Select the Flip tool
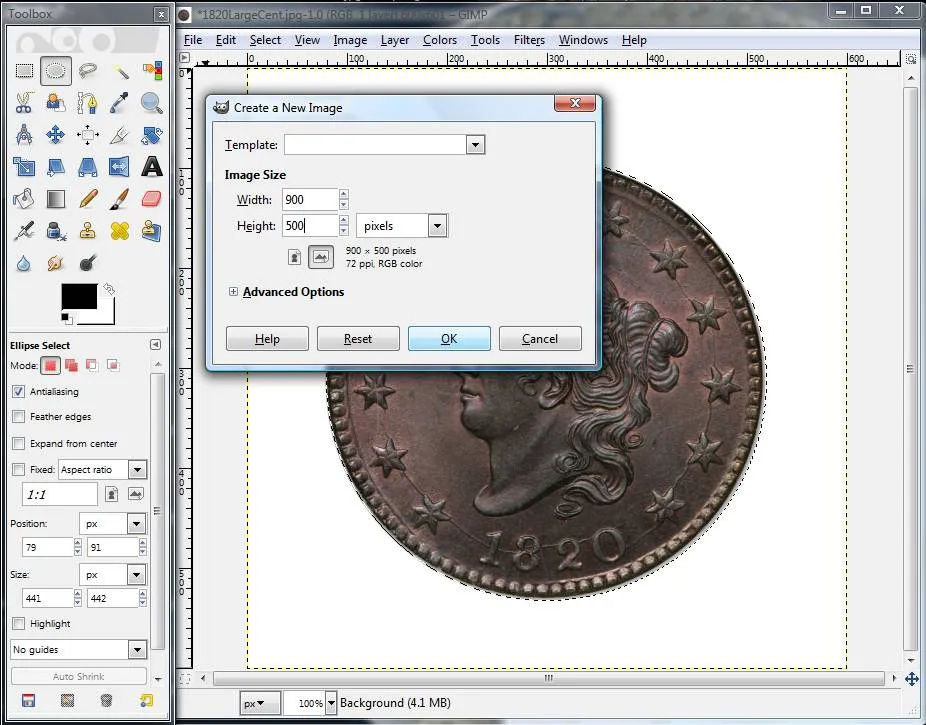 120,167
